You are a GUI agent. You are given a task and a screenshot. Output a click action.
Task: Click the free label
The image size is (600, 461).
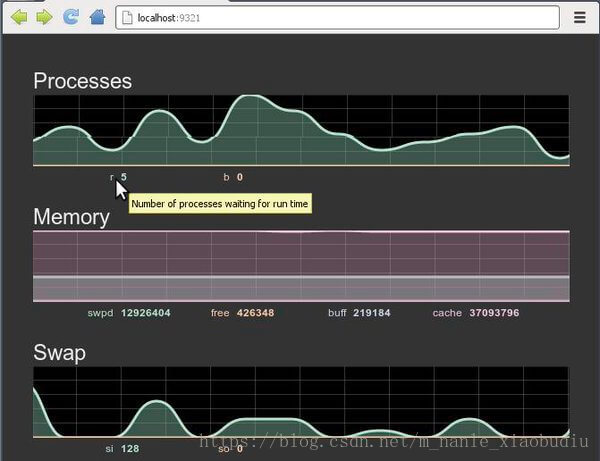pyautogui.click(x=220, y=313)
